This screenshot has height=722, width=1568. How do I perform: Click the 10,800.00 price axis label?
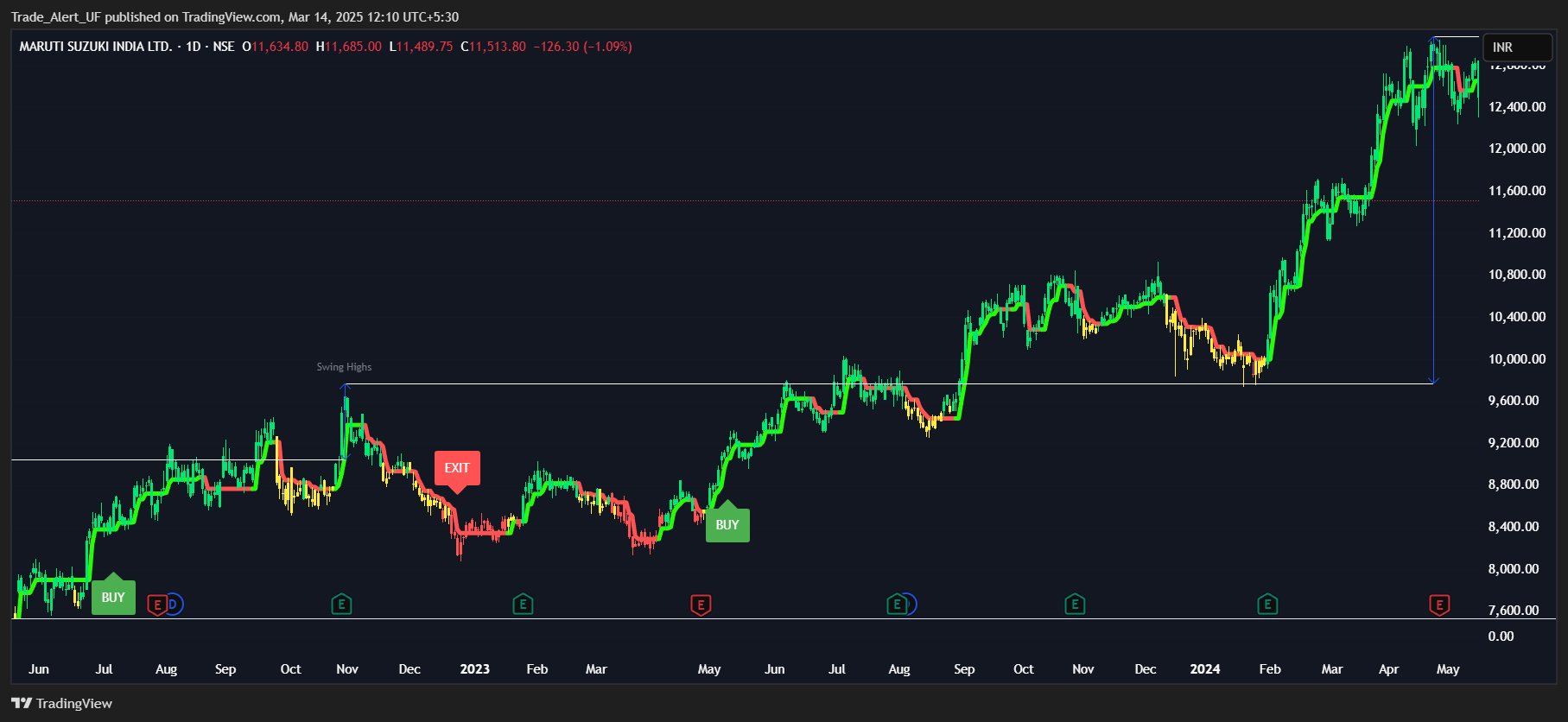click(1517, 275)
